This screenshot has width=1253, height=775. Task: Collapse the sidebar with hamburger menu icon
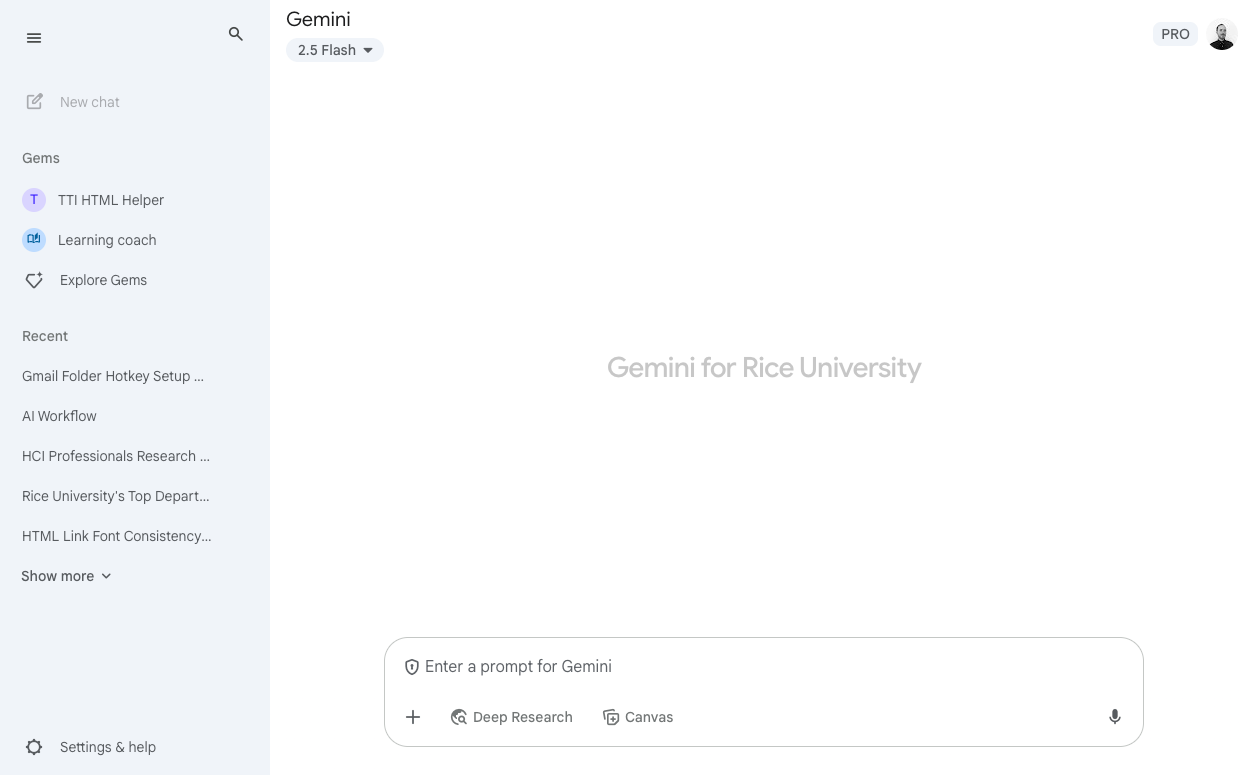pos(34,38)
